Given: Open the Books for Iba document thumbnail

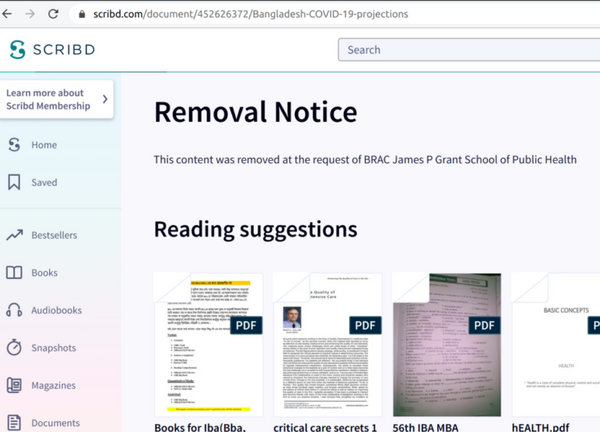Looking at the screenshot, I should pos(208,344).
